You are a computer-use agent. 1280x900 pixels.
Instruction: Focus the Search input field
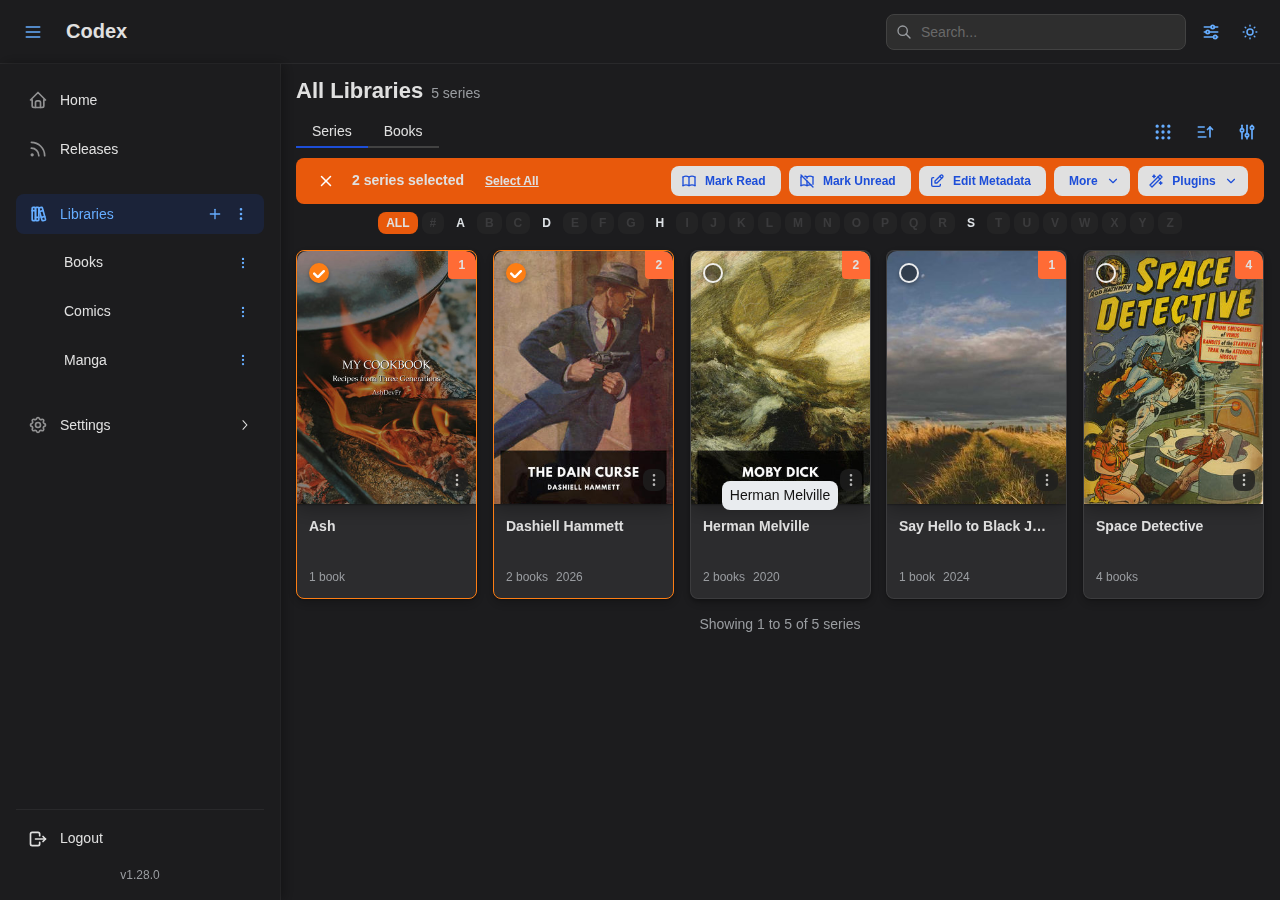pos(1036,32)
